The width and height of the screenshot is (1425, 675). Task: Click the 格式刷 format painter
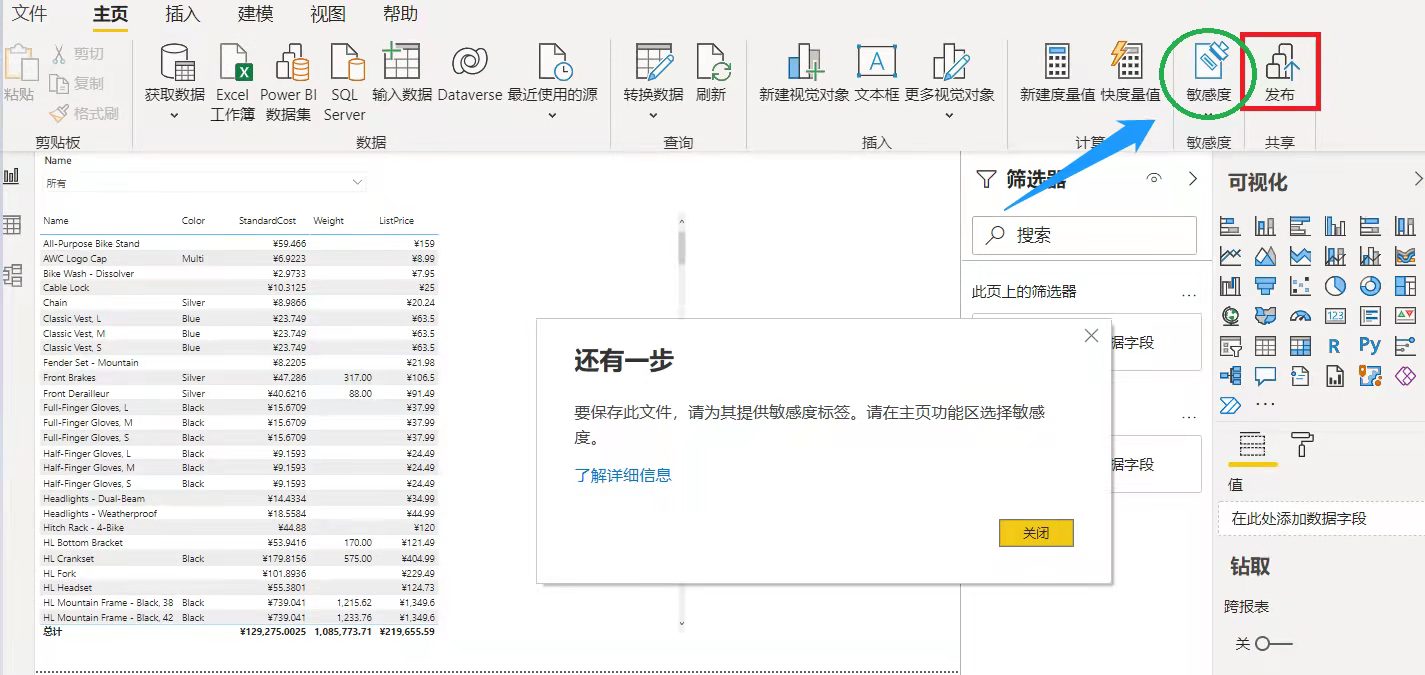coord(84,113)
